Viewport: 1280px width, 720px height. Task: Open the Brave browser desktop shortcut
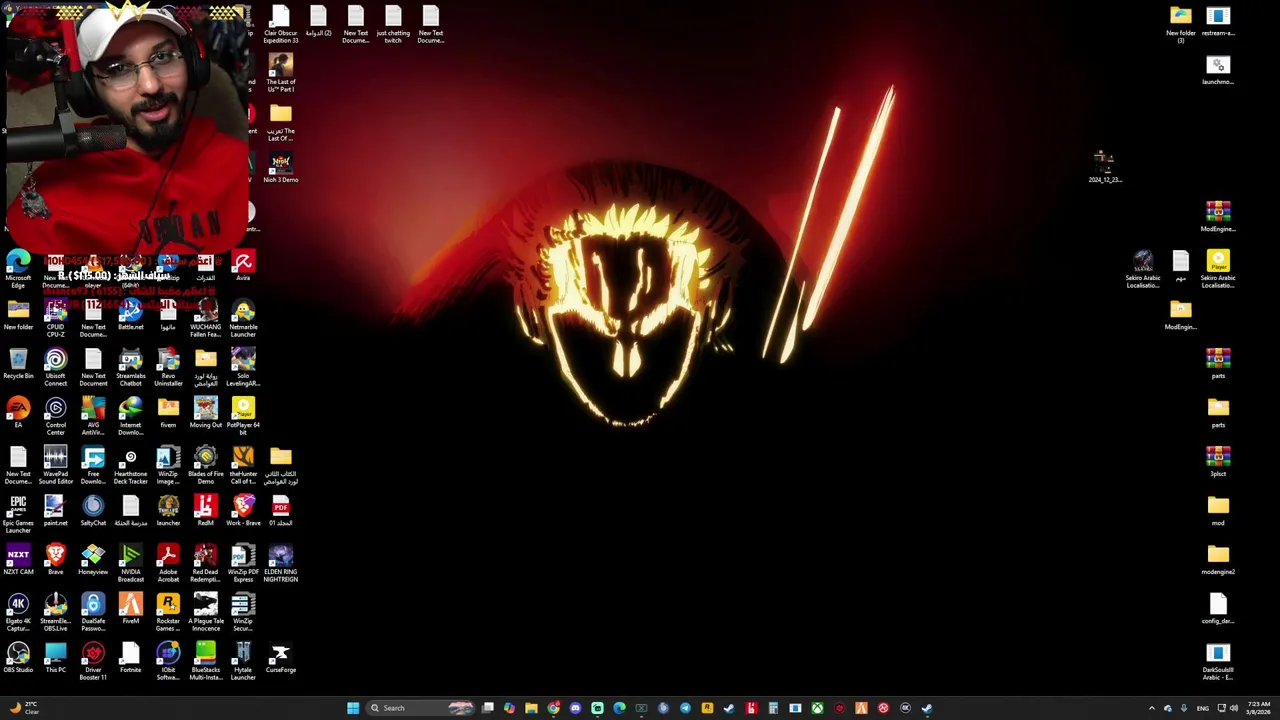[56, 560]
